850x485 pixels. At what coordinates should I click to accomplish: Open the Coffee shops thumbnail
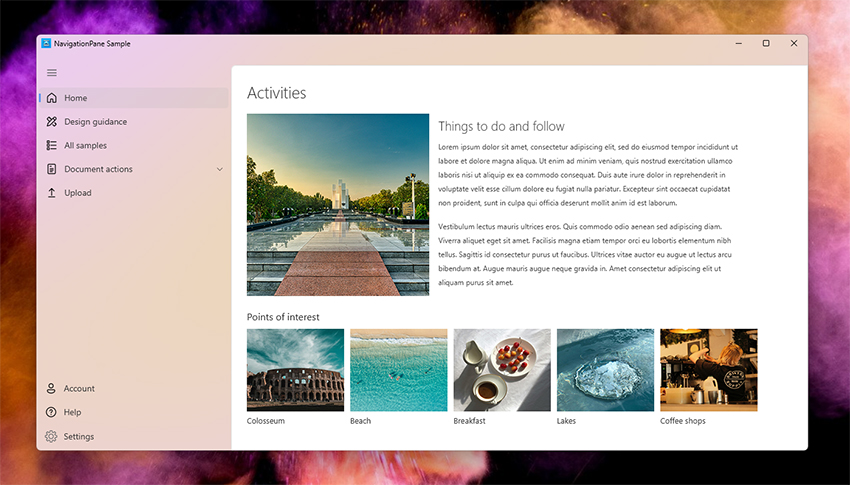click(x=708, y=370)
